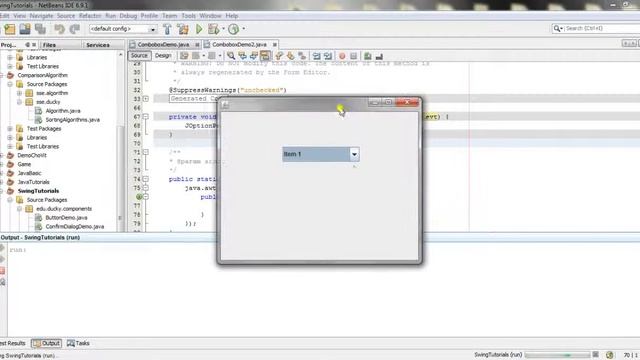640x360 pixels.
Task: Click the Debug Project icon
Action: coord(213,29)
